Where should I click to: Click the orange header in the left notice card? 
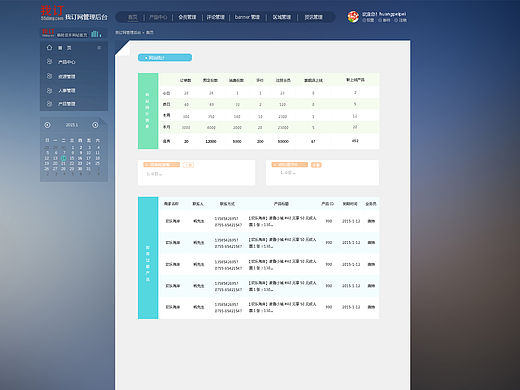point(162,165)
